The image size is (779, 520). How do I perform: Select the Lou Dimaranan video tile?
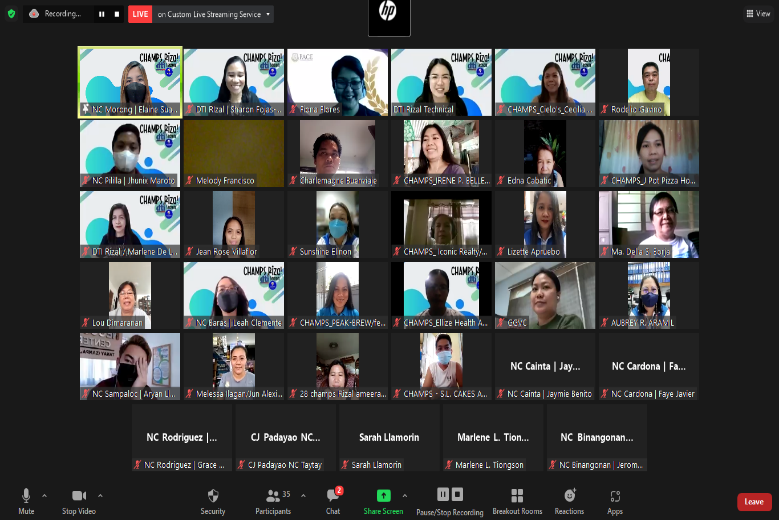(130, 295)
